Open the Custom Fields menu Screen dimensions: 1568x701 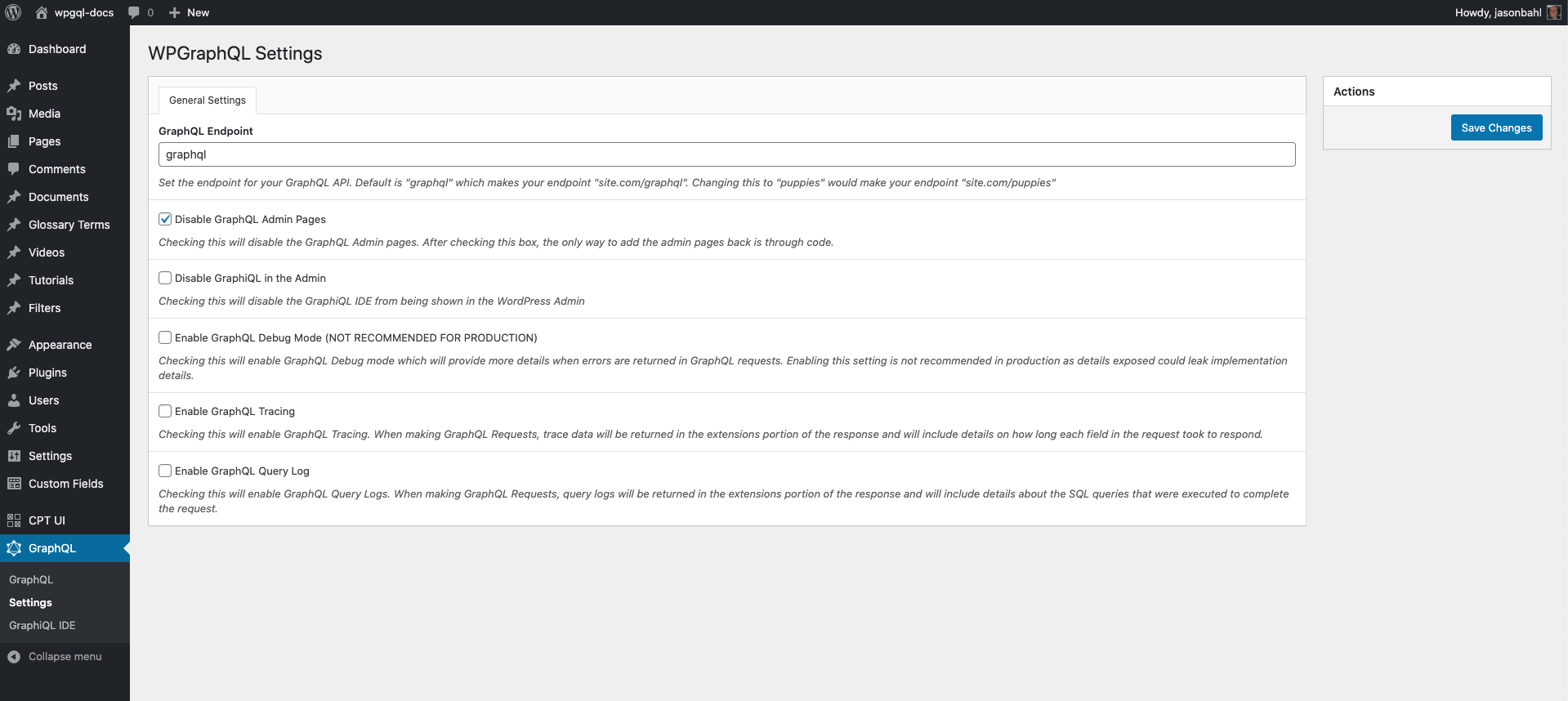[x=65, y=484]
